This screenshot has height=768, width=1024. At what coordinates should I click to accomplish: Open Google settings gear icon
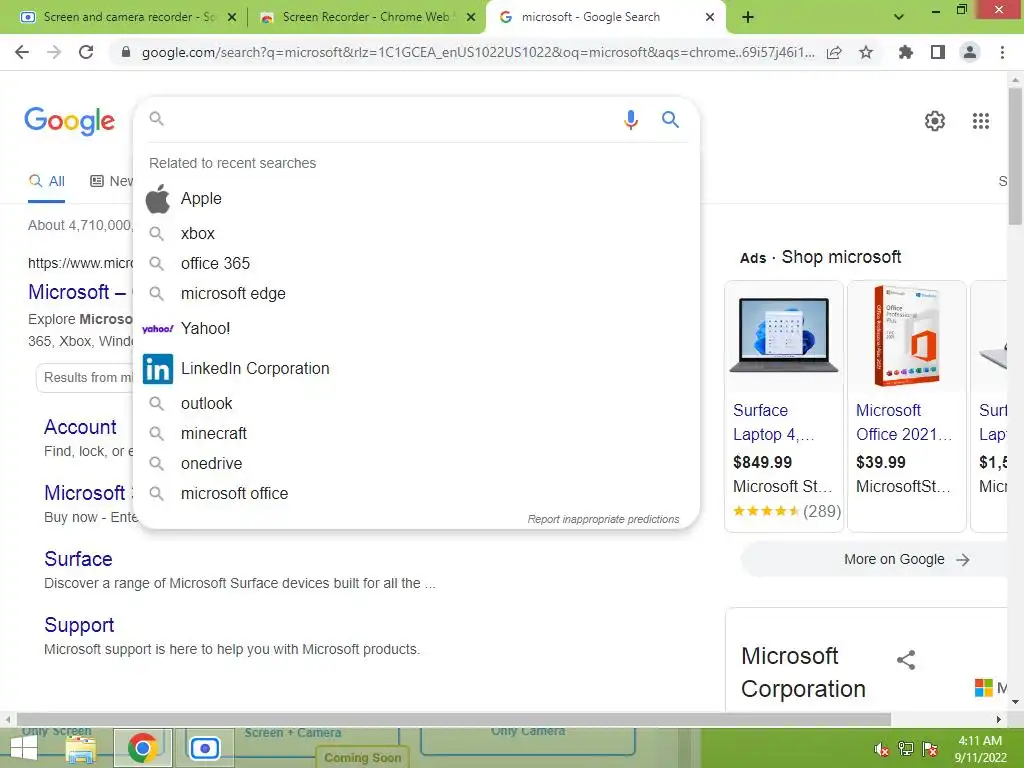click(x=935, y=121)
